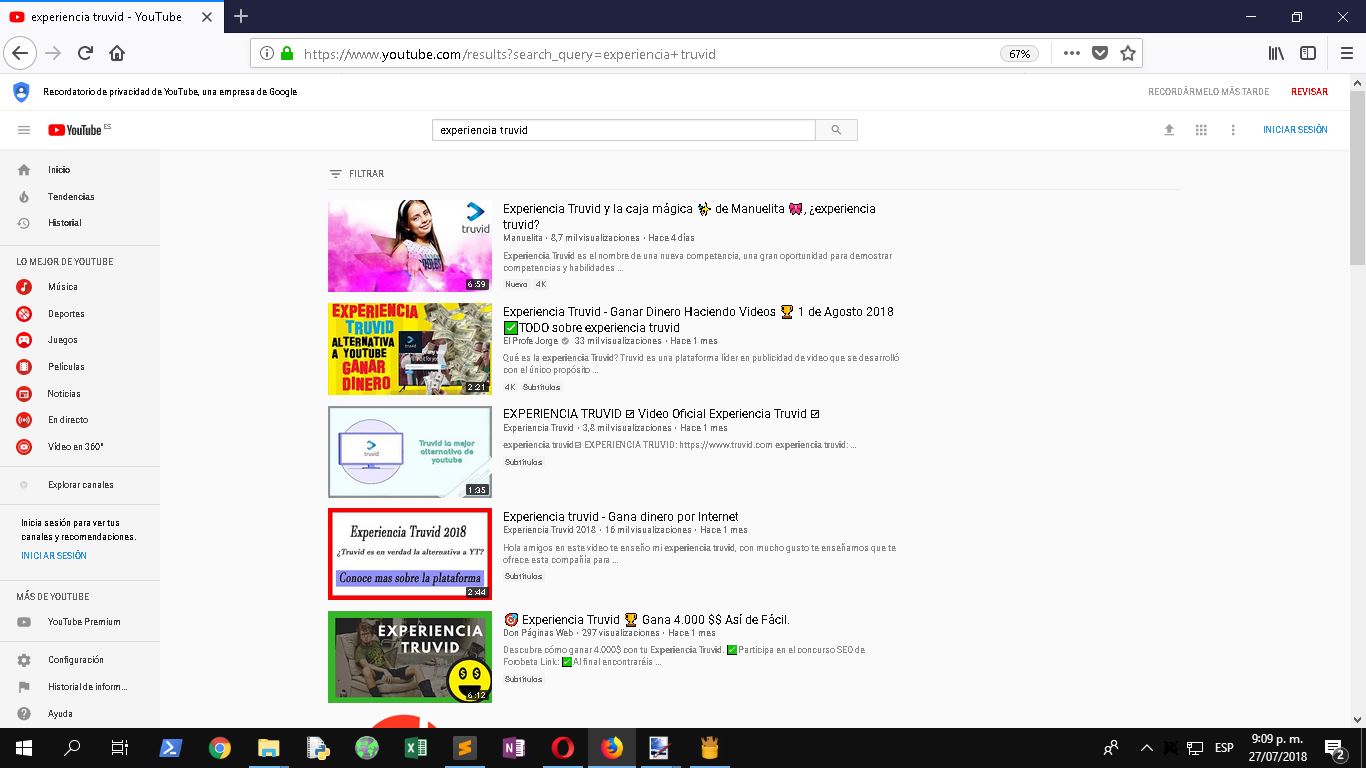This screenshot has width=1366, height=768.
Task: Click REVISAR on the privacy reminder
Action: 1309,92
